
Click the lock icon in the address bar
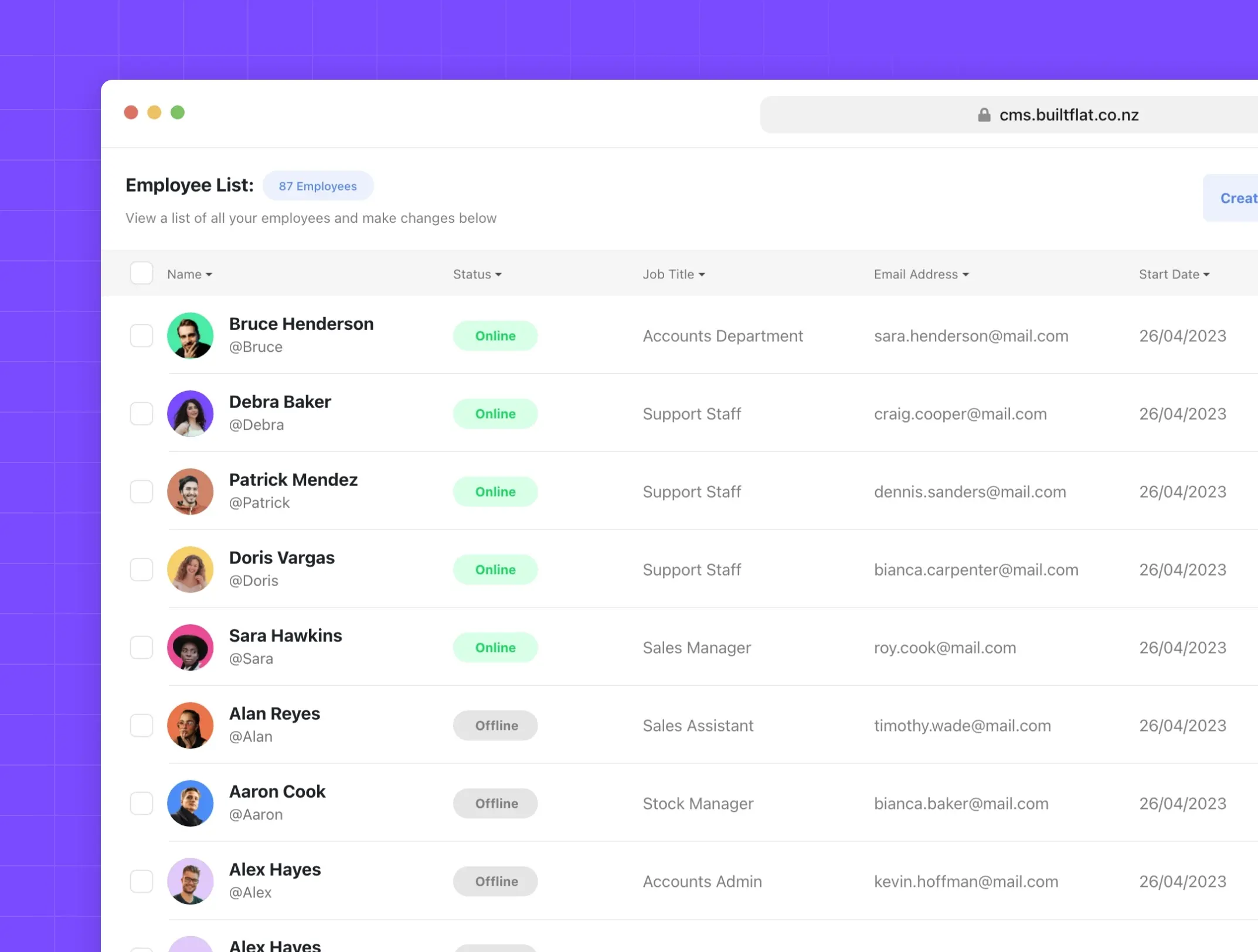984,114
